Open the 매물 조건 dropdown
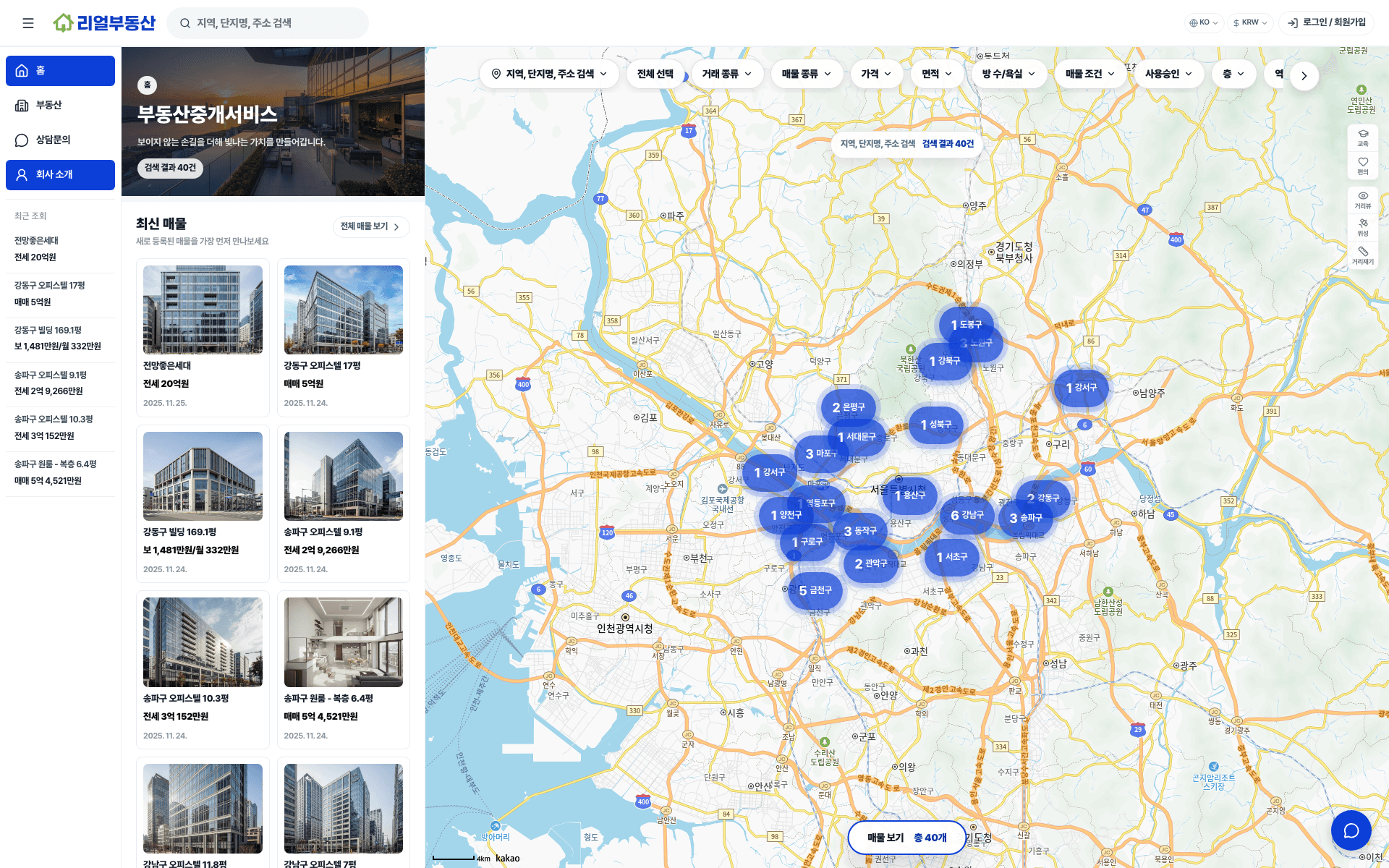Viewport: 1389px width, 868px height. click(x=1090, y=74)
